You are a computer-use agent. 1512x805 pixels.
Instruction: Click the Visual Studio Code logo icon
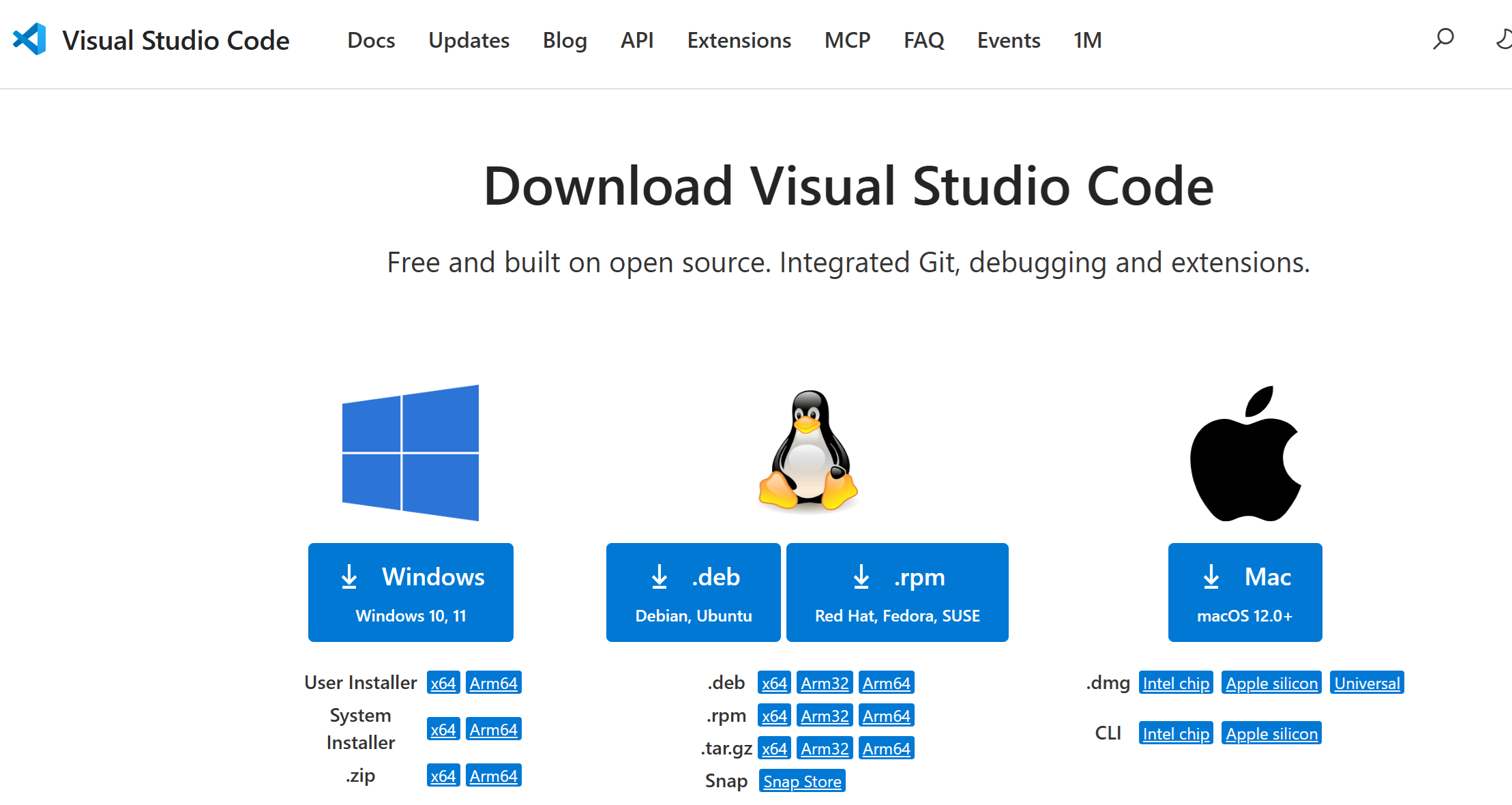[x=29, y=40]
